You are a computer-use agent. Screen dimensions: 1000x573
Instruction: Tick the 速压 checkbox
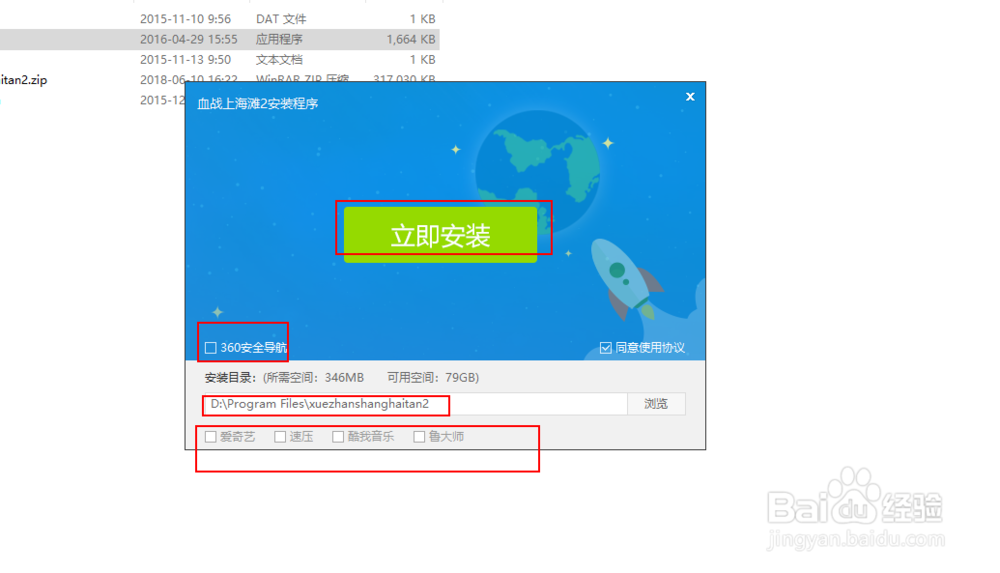(x=280, y=437)
